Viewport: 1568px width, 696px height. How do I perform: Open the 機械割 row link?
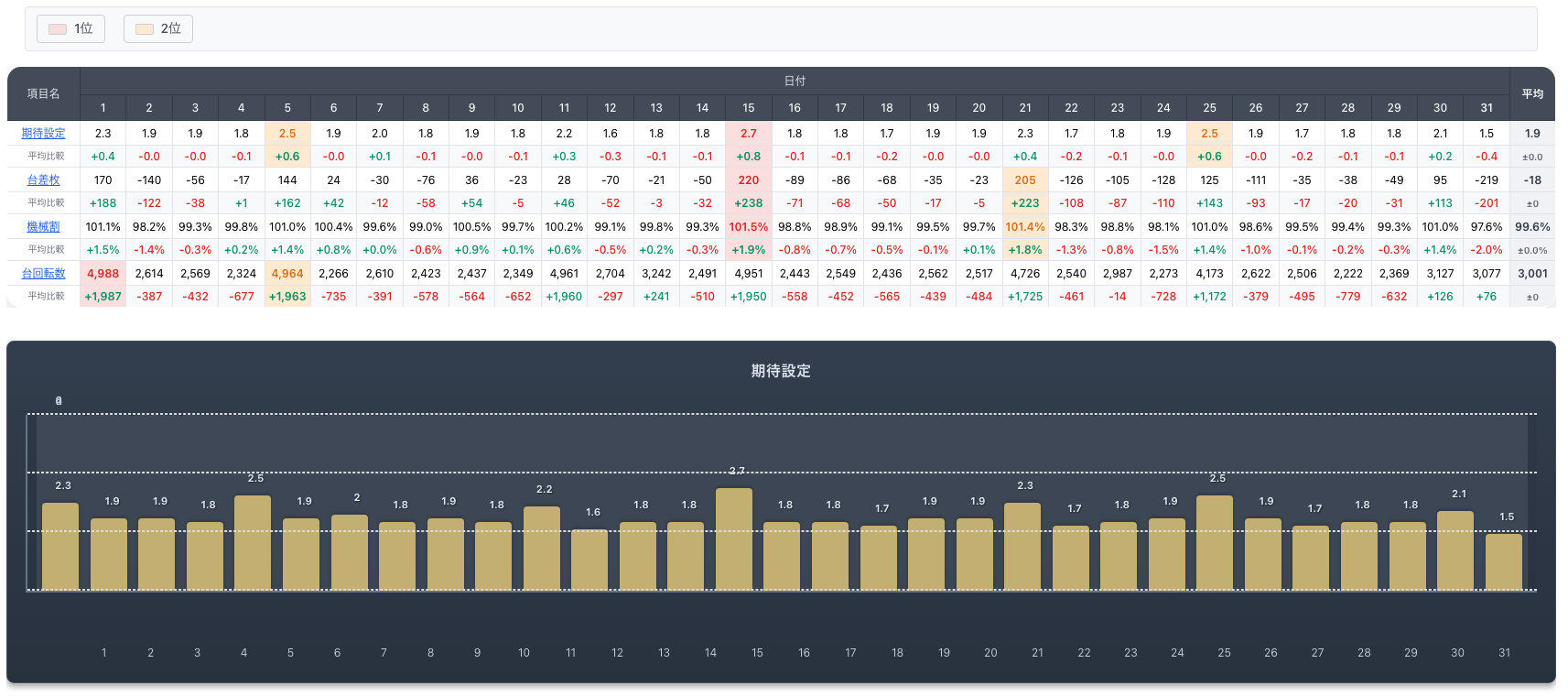pyautogui.click(x=43, y=227)
